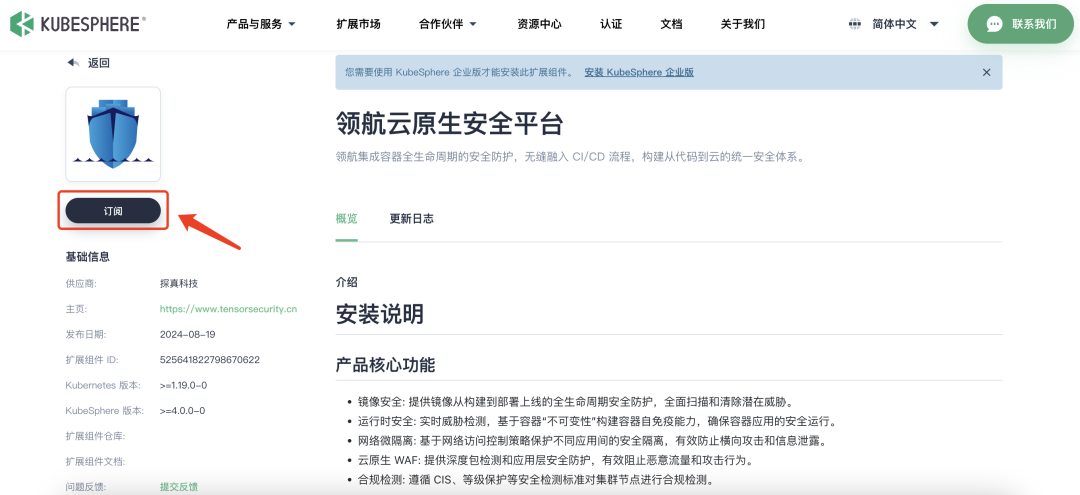
Task: Open the 安装 KubeSphere 企业版 link
Action: pyautogui.click(x=639, y=72)
